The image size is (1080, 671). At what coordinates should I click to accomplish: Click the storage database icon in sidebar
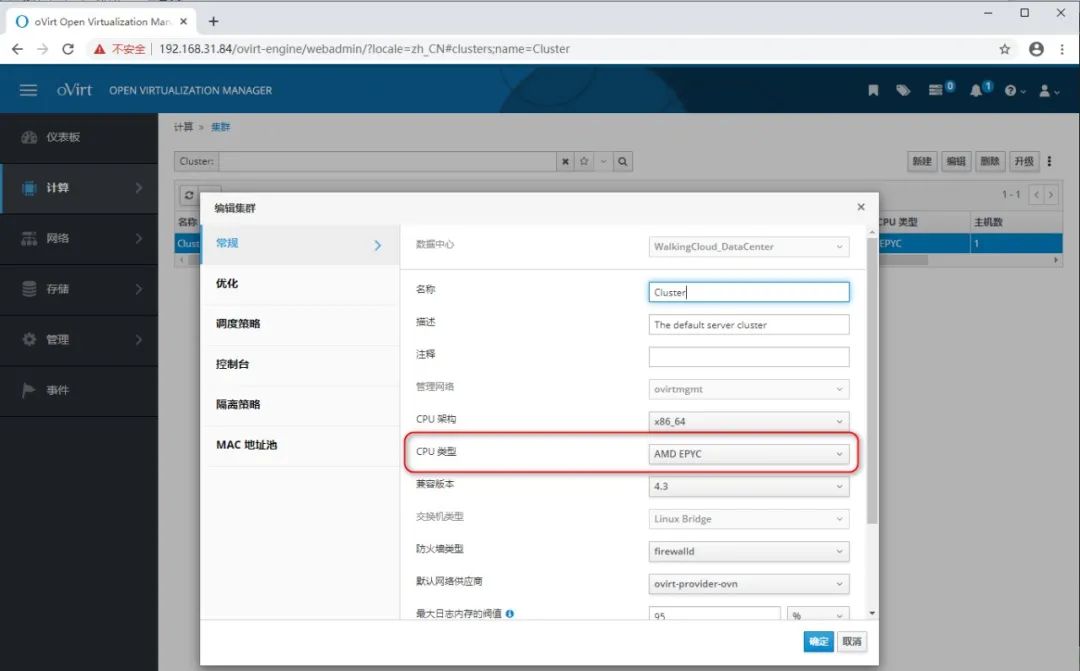click(29, 289)
